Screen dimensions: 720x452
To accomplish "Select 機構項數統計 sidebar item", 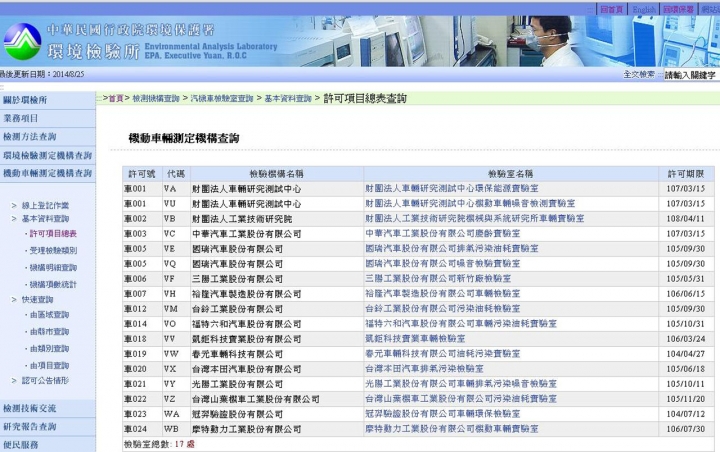I will tap(53, 284).
